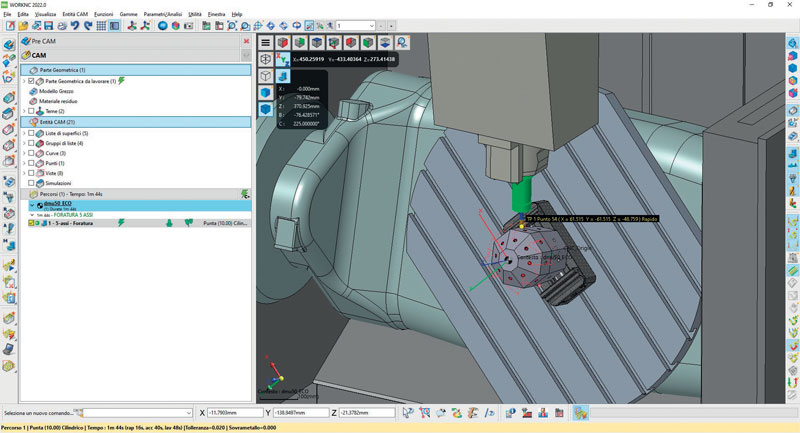Expand the Curve (3) node

(x=24, y=153)
